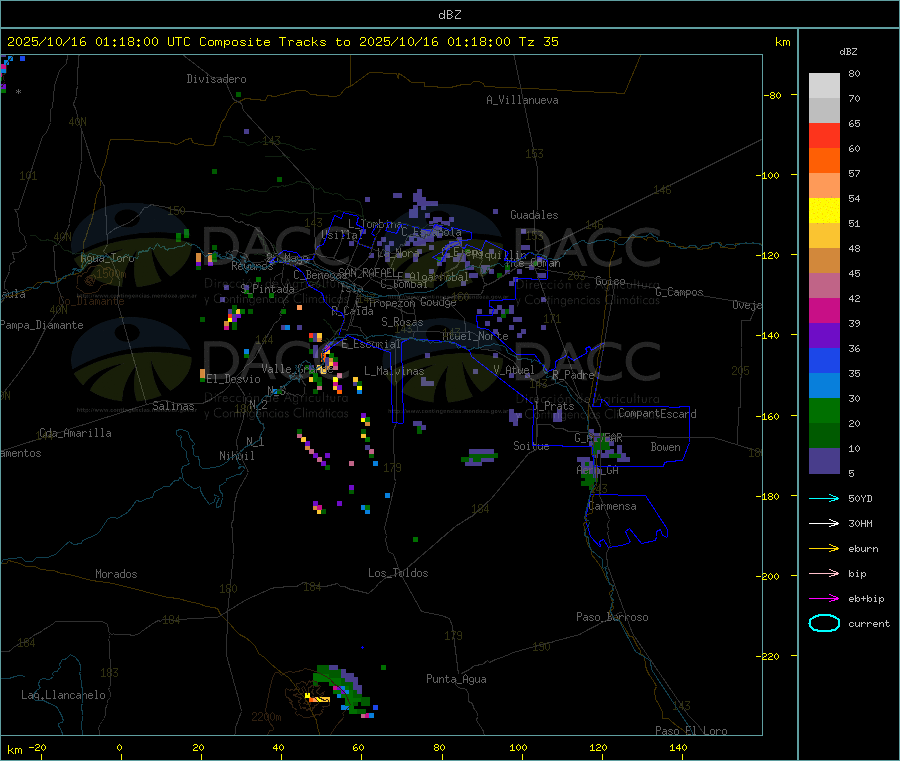Viewport: 900px width, 761px height.
Task: Click the 60 dBZ red swatch
Action: [x=824, y=135]
